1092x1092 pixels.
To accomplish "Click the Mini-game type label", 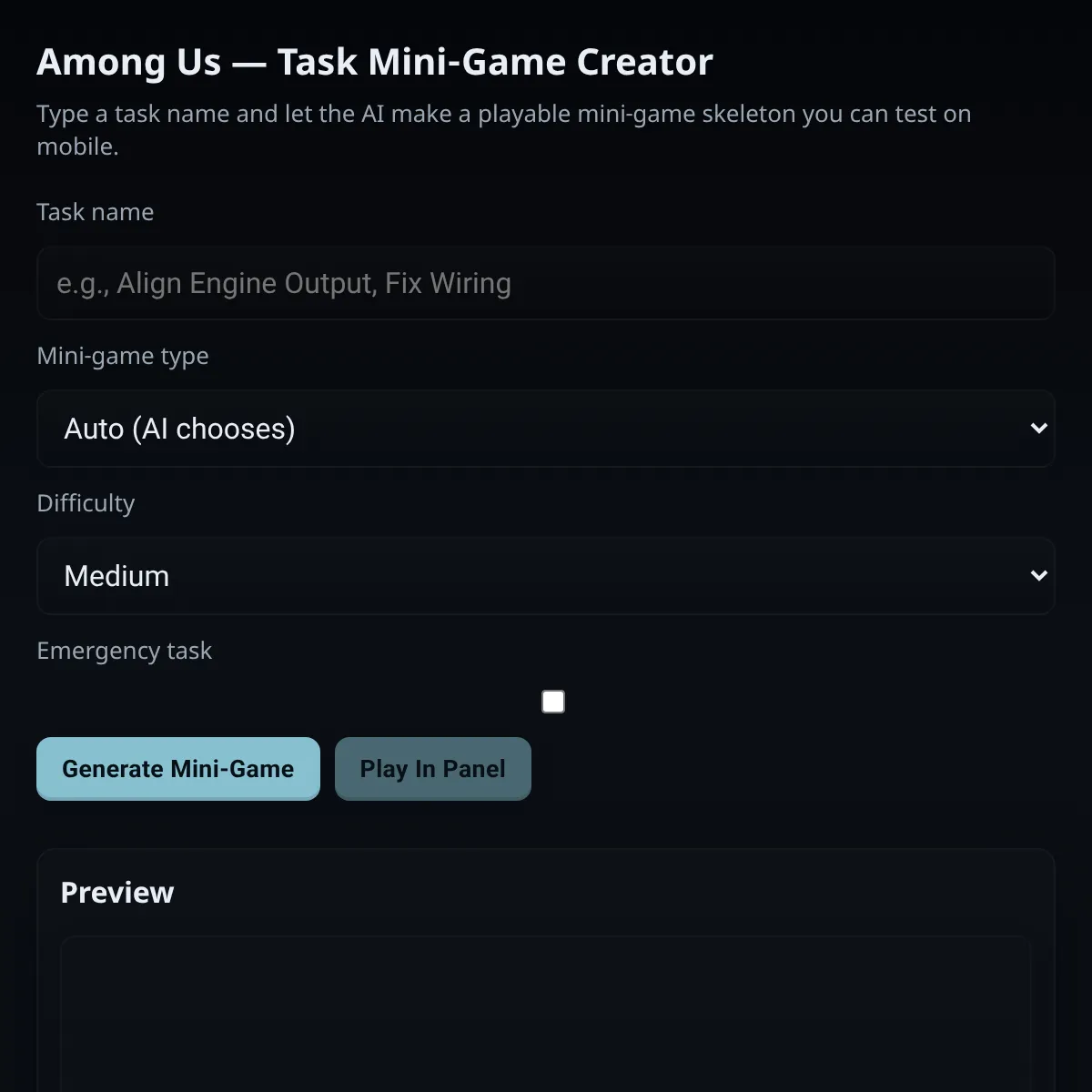I will click(x=123, y=356).
